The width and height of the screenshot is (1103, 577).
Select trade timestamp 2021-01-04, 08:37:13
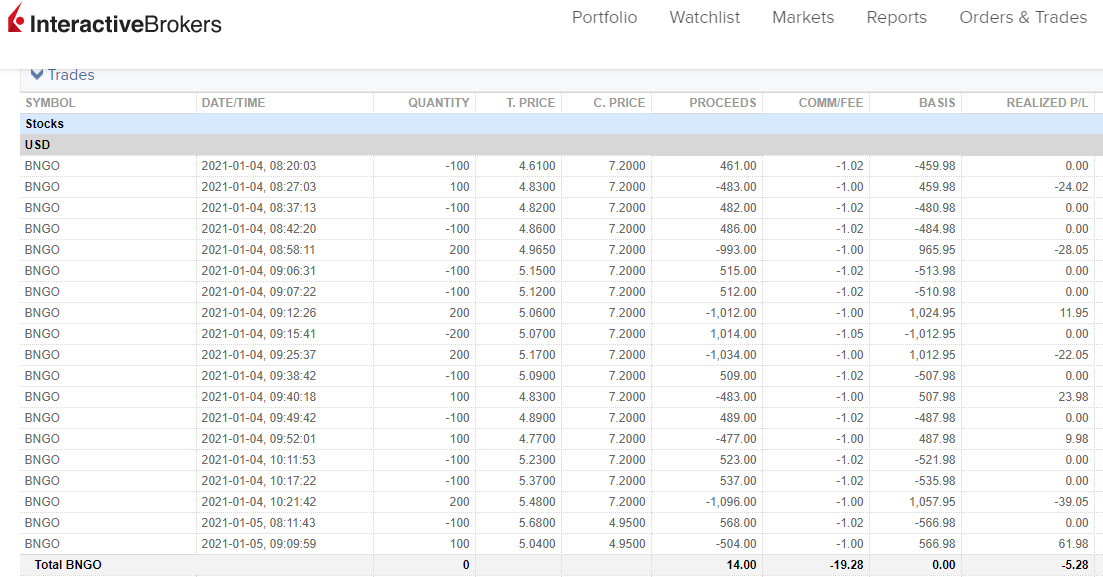pyautogui.click(x=259, y=208)
